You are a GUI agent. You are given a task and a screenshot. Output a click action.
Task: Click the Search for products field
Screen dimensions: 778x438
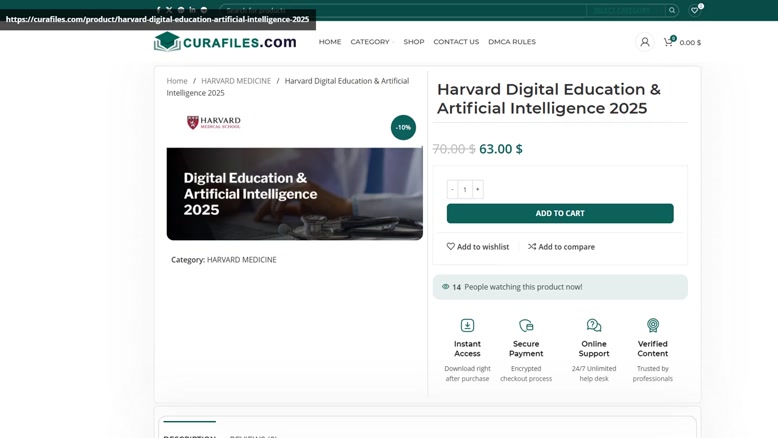click(403, 10)
